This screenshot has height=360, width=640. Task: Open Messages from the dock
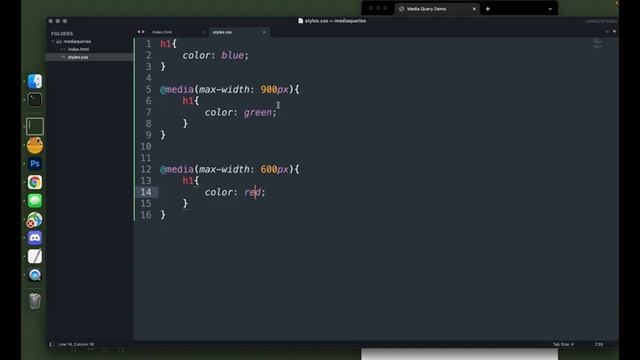click(x=35, y=200)
